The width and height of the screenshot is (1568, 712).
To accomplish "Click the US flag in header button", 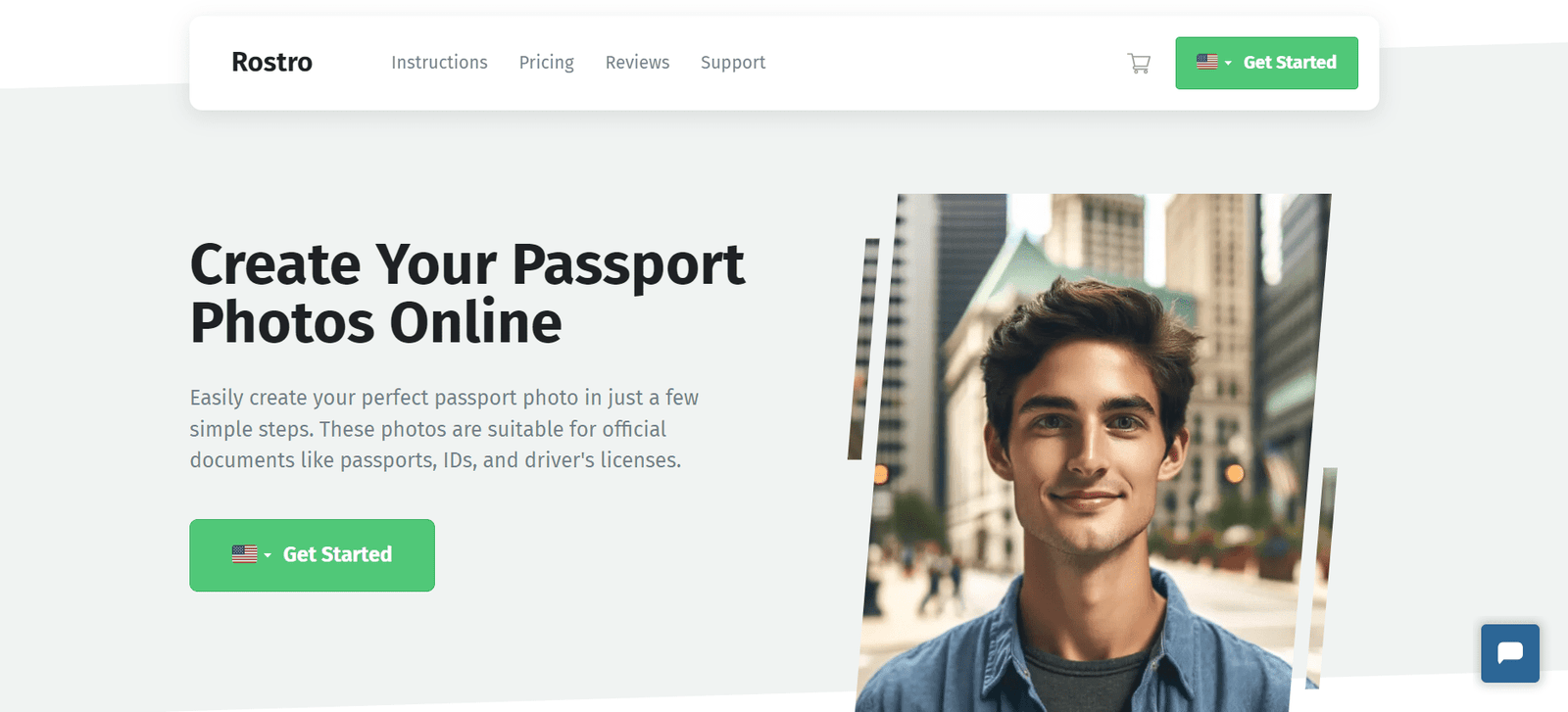I will 1207,62.
